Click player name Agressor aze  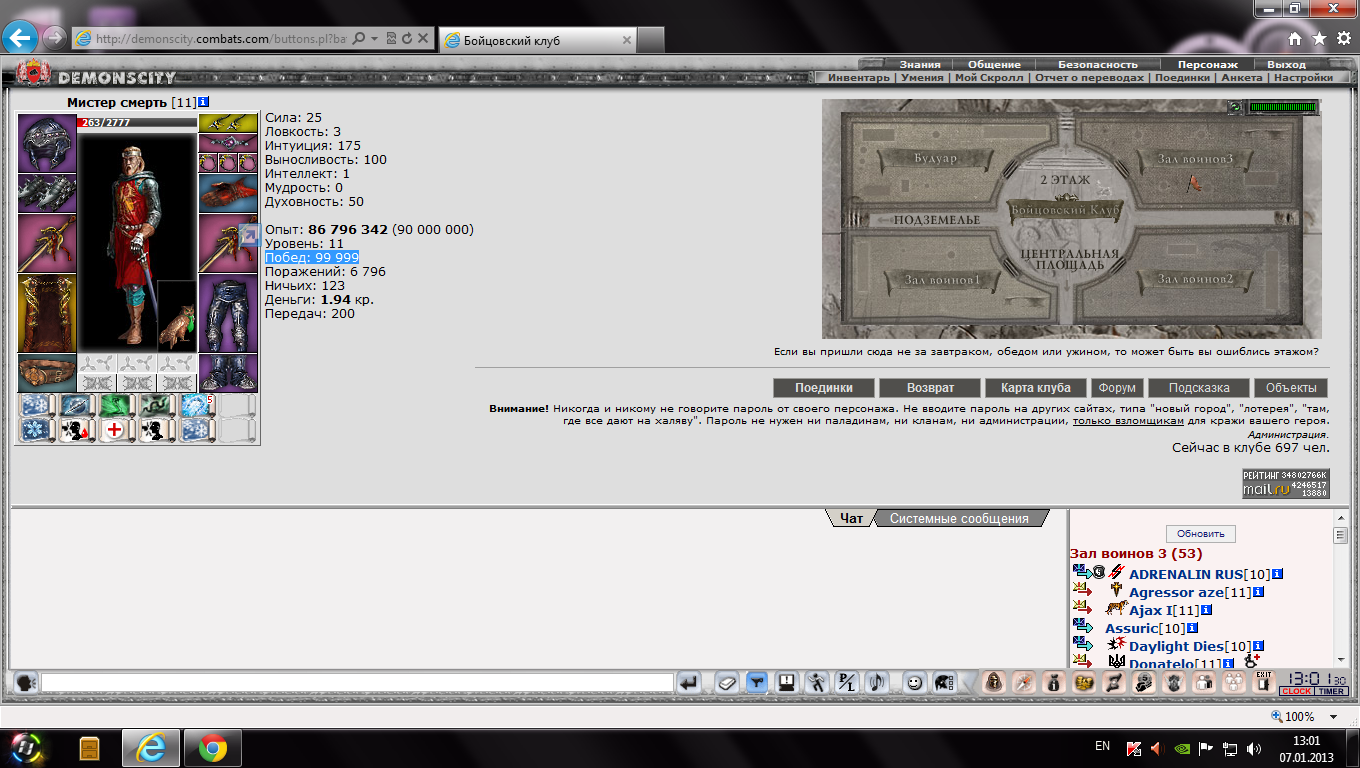point(1176,592)
